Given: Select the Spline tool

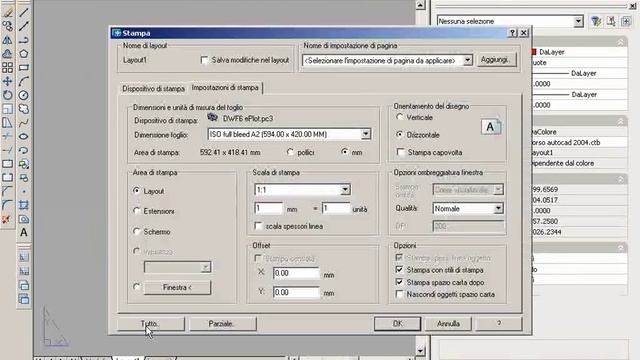Looking at the screenshot, I should pyautogui.click(x=24, y=122).
